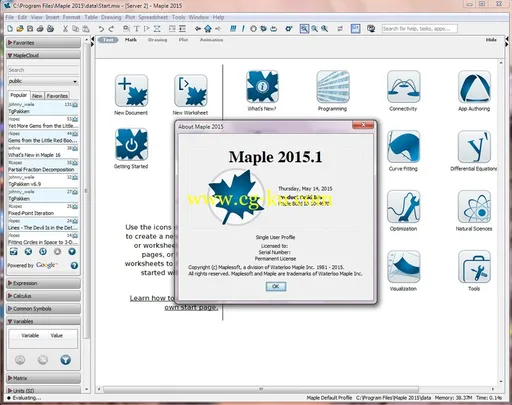Click OK in About Maple 2015 dialog
This screenshot has width=512, height=405.
pos(276,286)
